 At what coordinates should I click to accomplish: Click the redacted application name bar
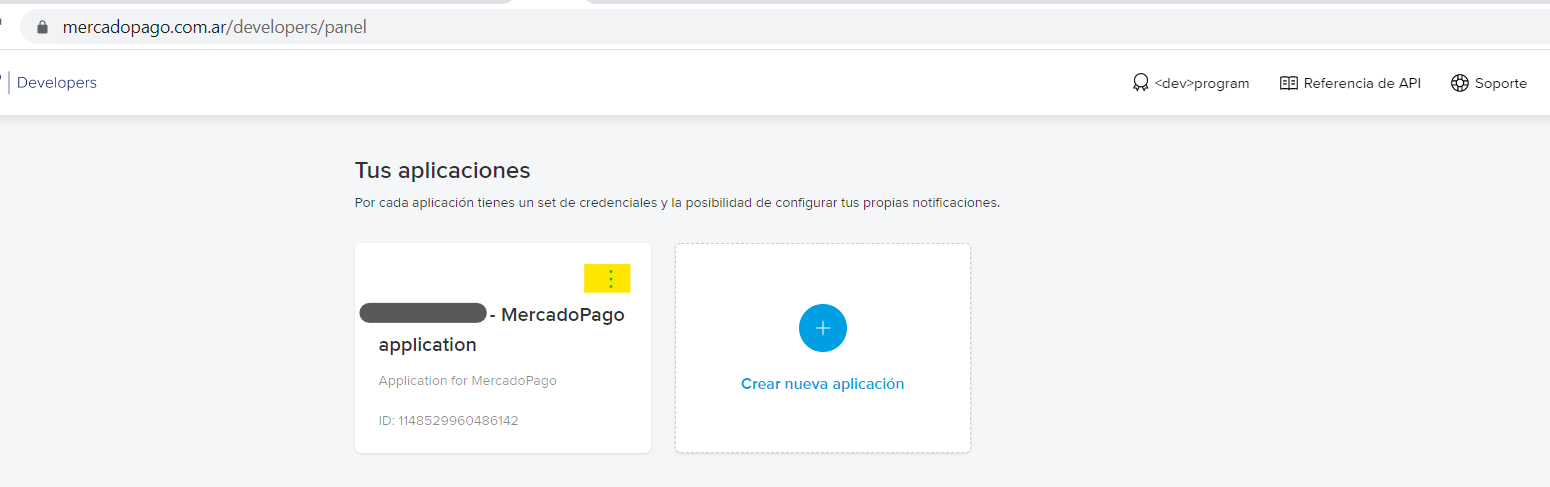coord(422,313)
